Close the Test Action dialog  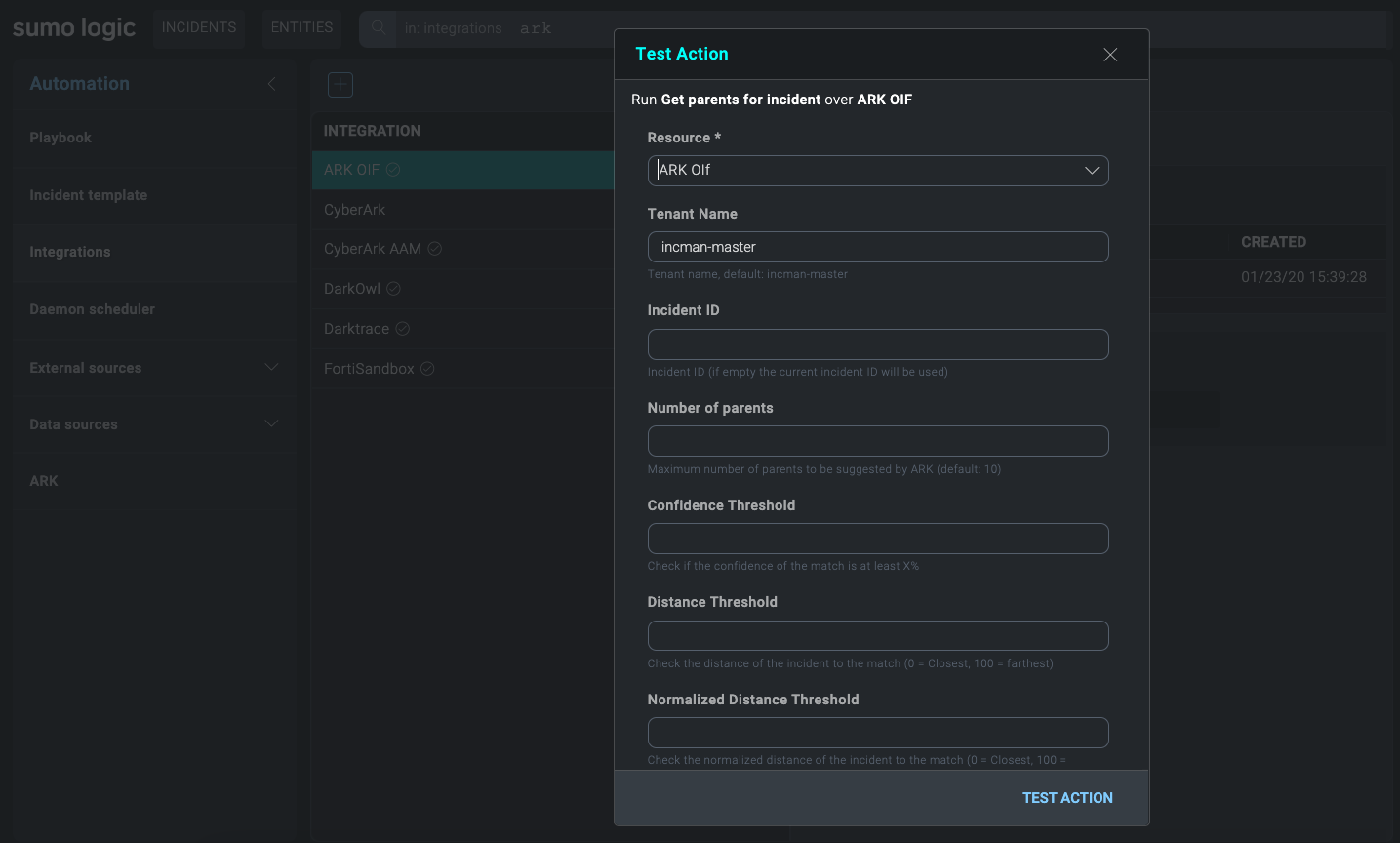click(x=1110, y=55)
